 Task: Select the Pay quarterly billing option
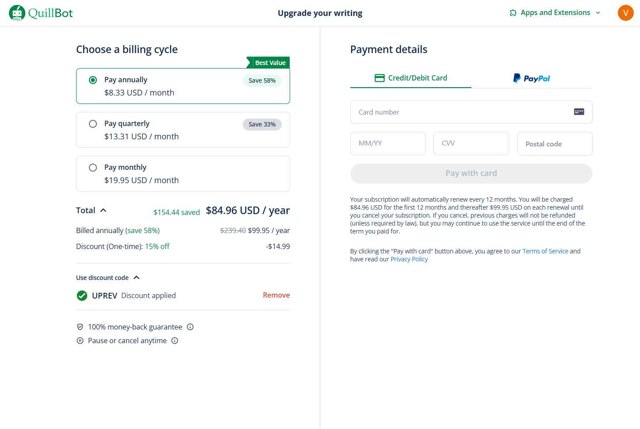(x=93, y=124)
